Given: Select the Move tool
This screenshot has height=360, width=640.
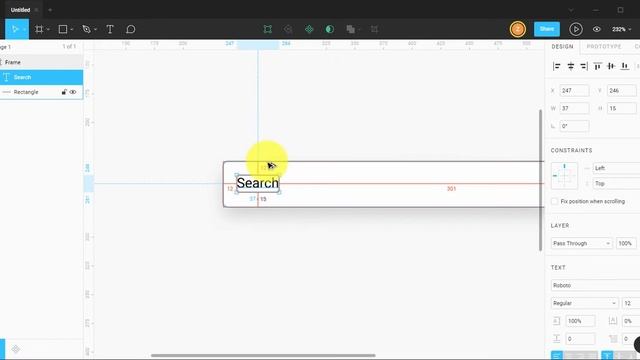Looking at the screenshot, I should coord(15,29).
